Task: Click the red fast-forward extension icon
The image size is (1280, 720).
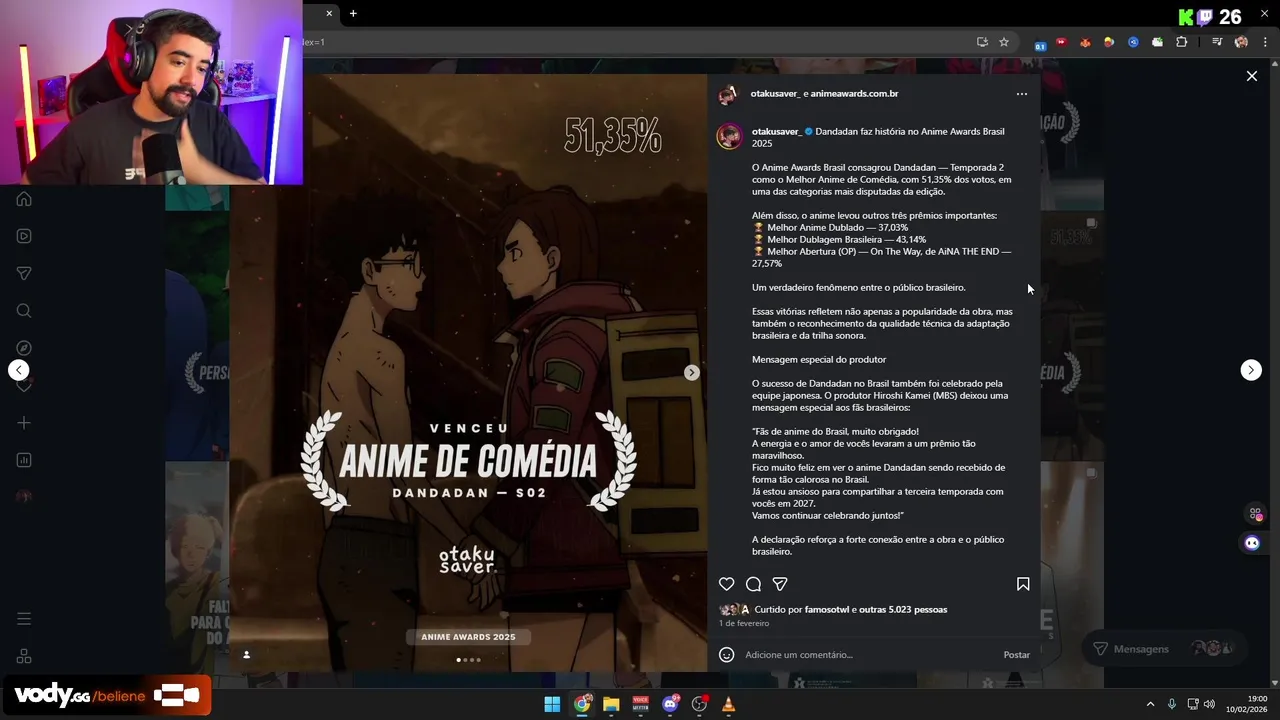Action: click(x=1062, y=42)
